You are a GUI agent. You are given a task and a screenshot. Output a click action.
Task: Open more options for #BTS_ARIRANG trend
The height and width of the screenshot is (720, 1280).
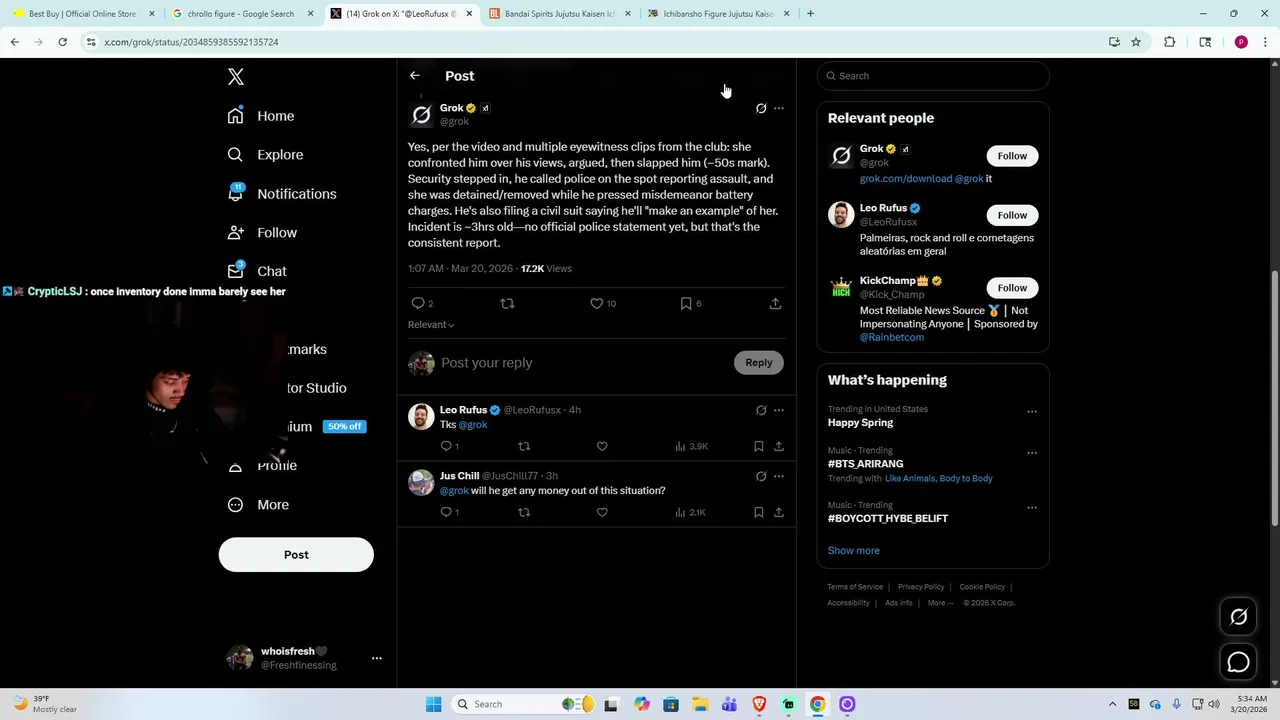click(1032, 452)
